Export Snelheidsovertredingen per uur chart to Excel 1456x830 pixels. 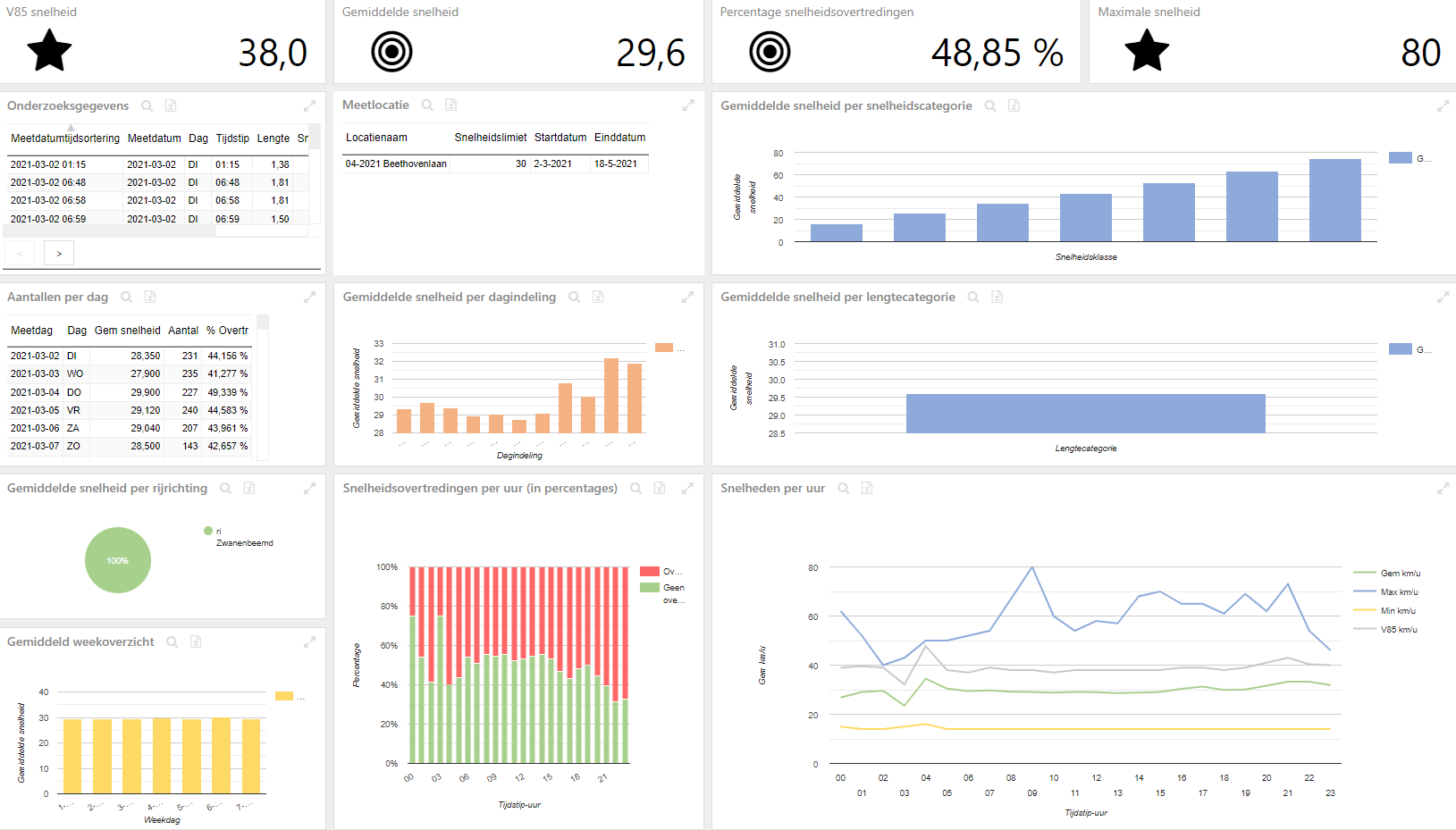(x=660, y=488)
